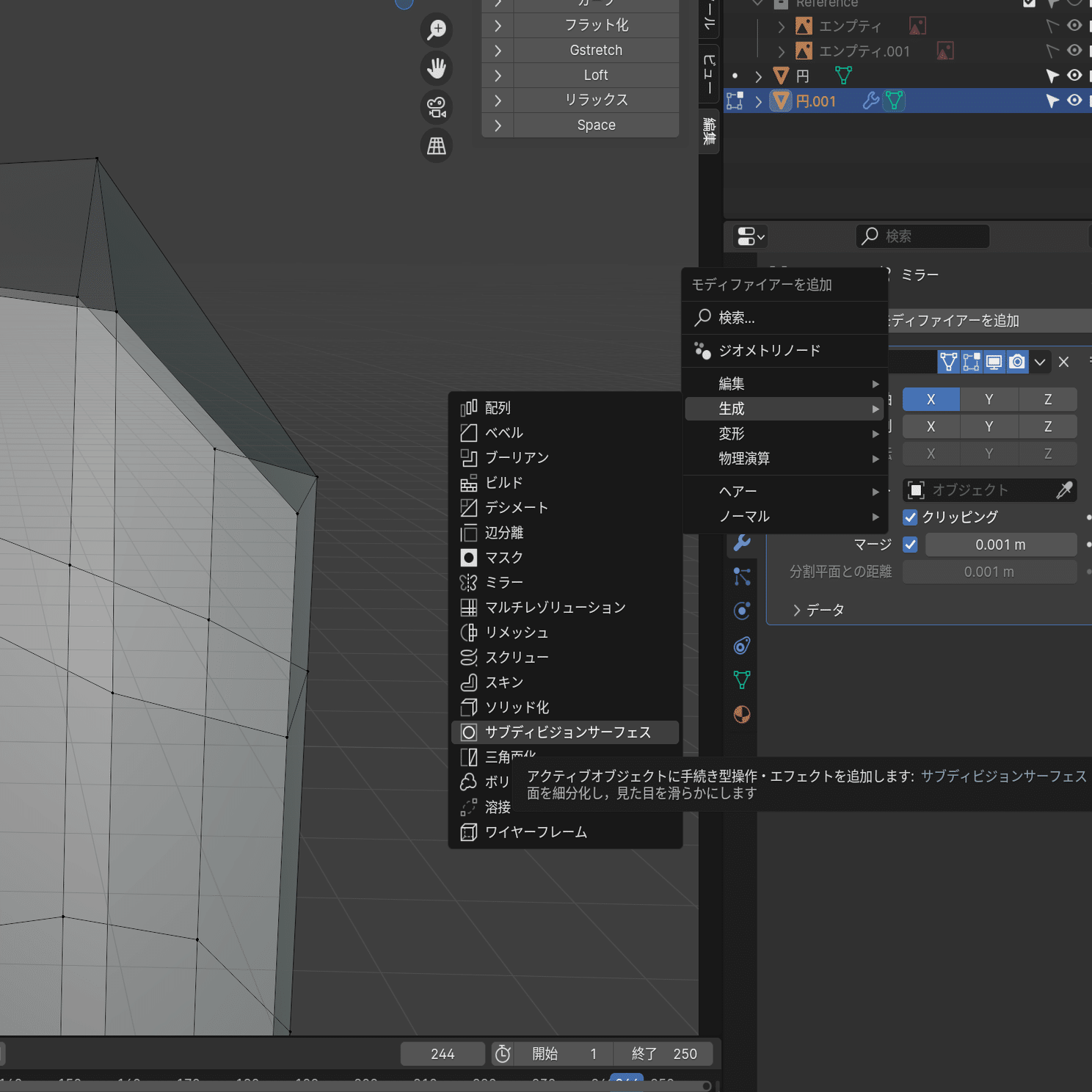1092x1092 pixels.
Task: Expand the 円.001 tree item
Action: (x=758, y=101)
